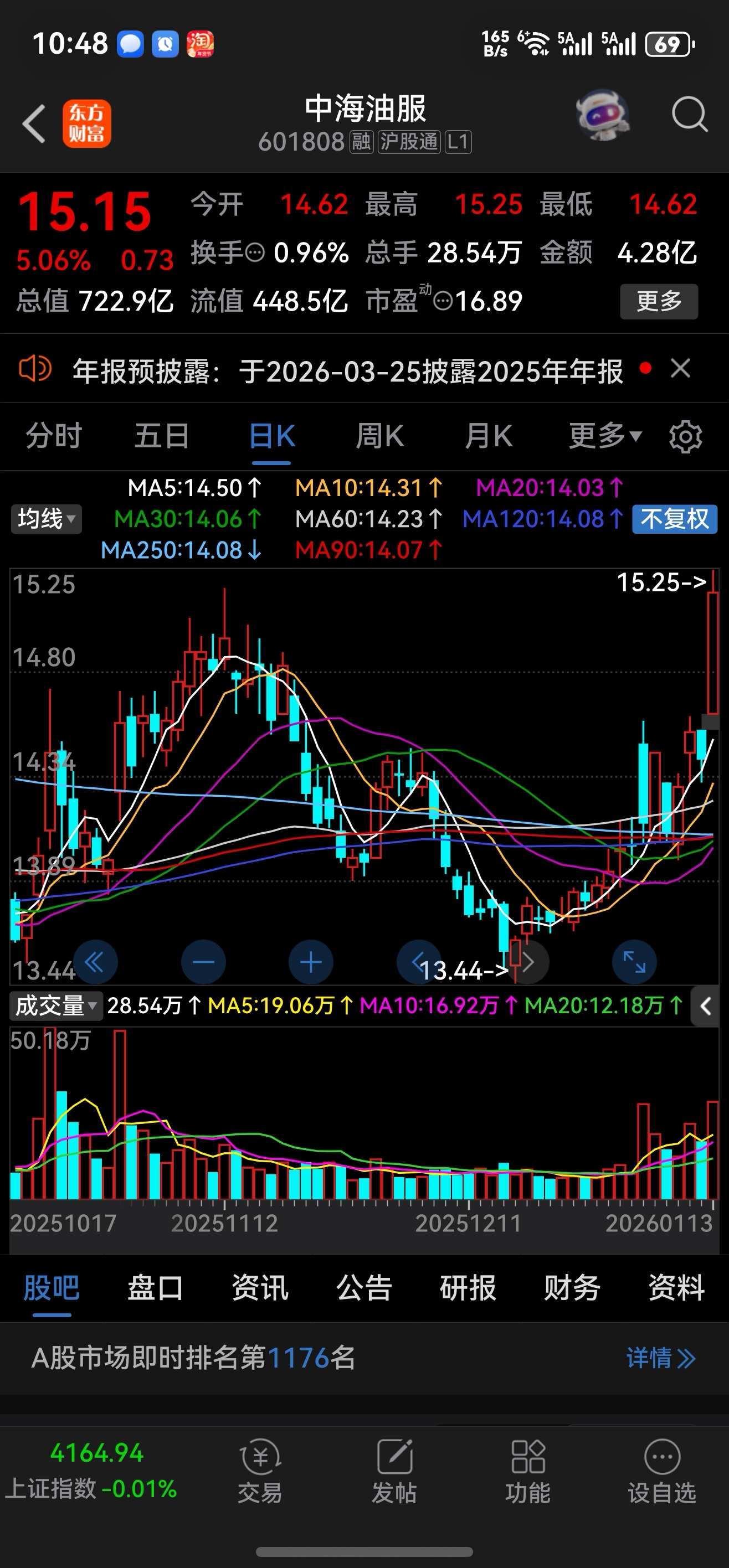Collapse side panel arrow beside volume
Image resolution: width=729 pixels, height=1568 pixels.
pyautogui.click(x=705, y=1006)
